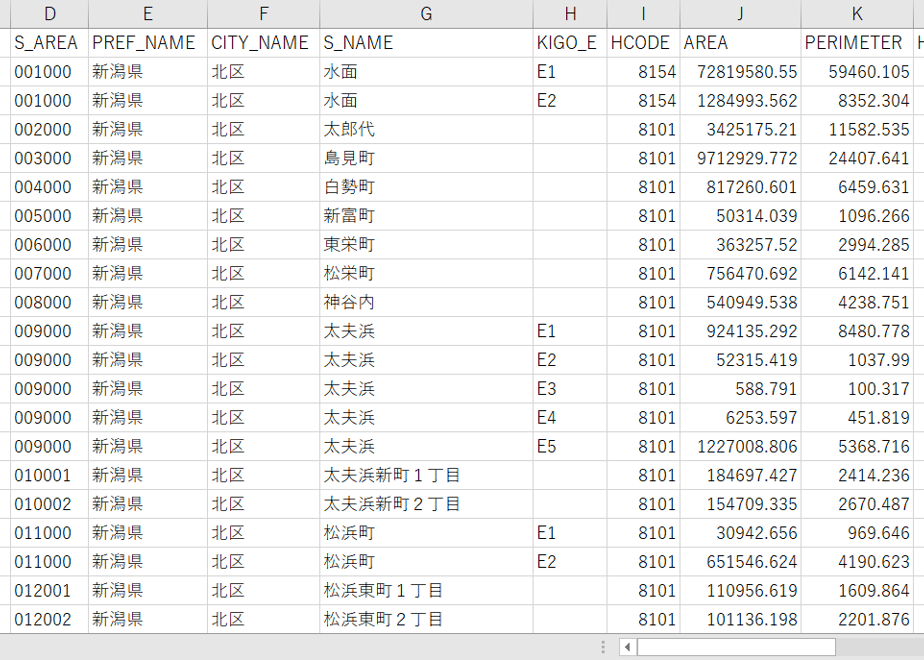
Task: Select area cell 1227008.806
Action: (x=740, y=447)
